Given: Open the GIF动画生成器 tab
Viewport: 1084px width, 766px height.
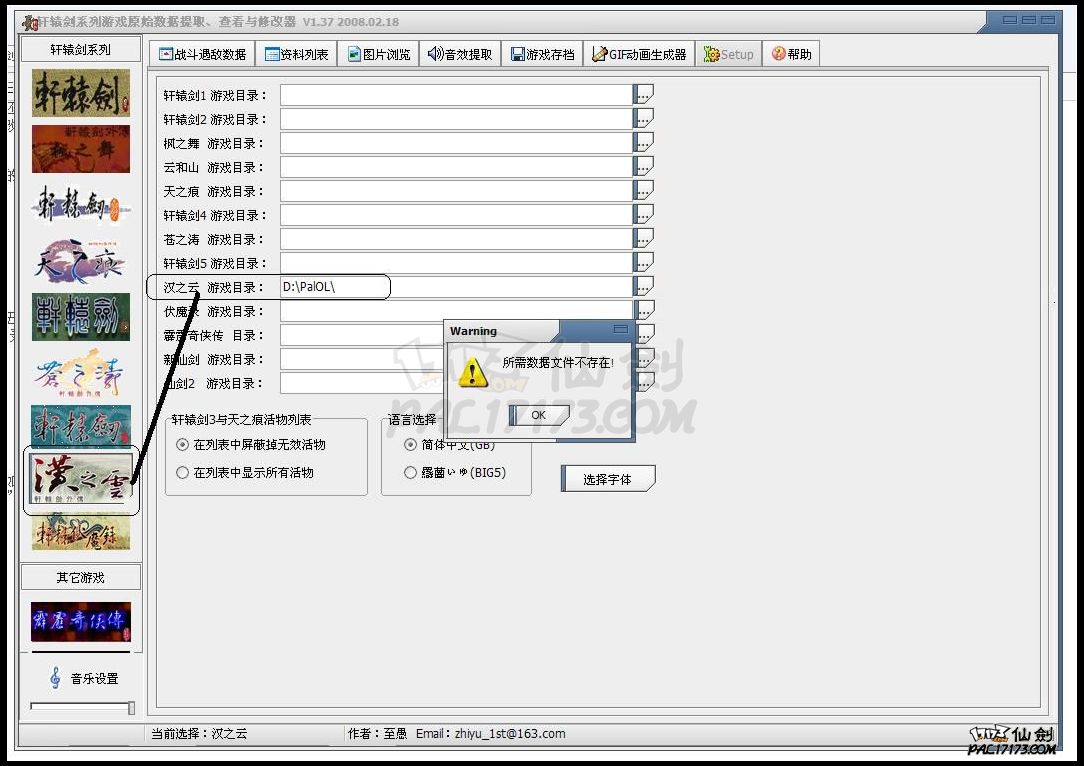Looking at the screenshot, I should tap(639, 55).
